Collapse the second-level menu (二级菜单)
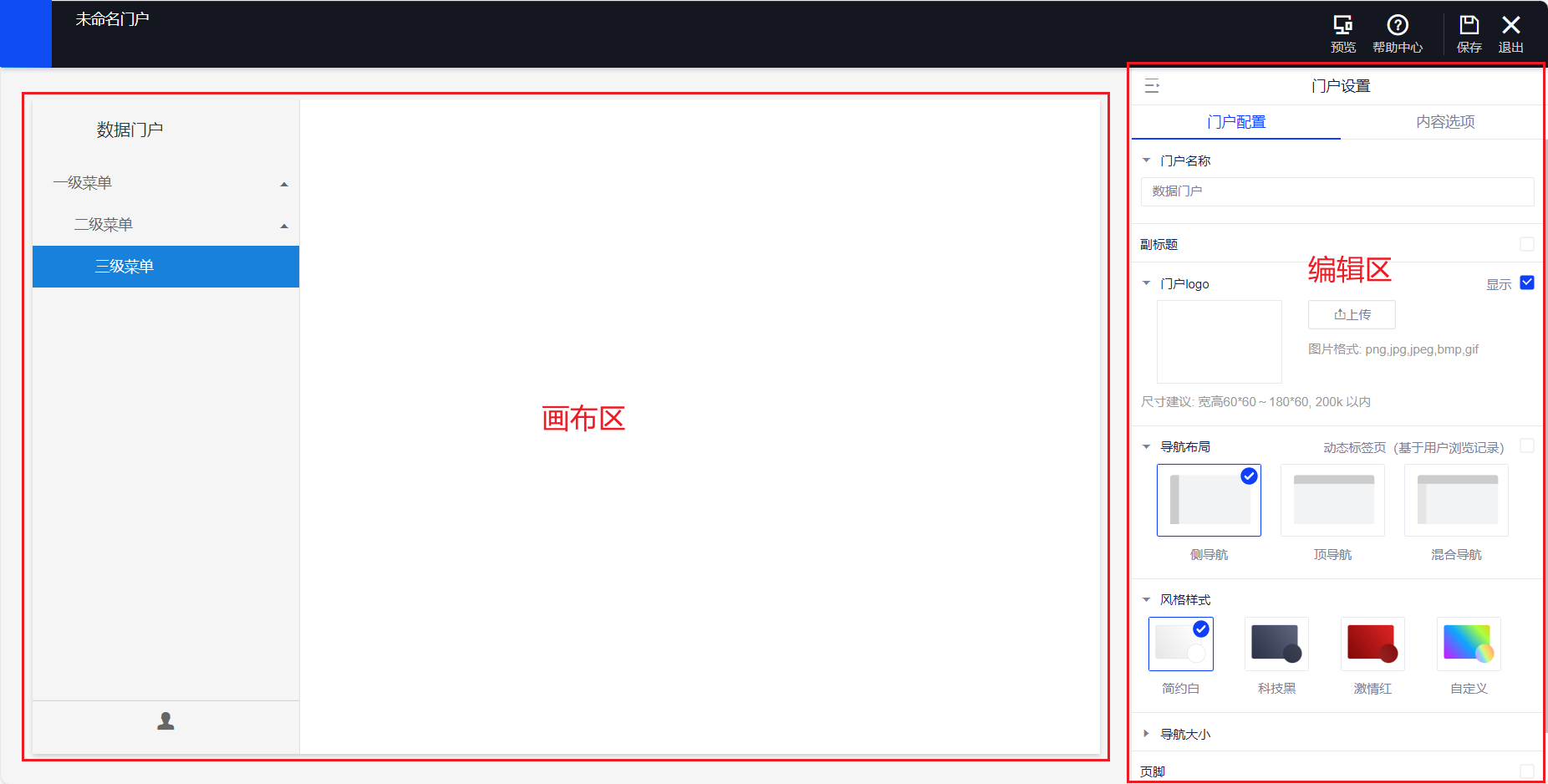Screen dimensions: 1548x784 (284, 226)
